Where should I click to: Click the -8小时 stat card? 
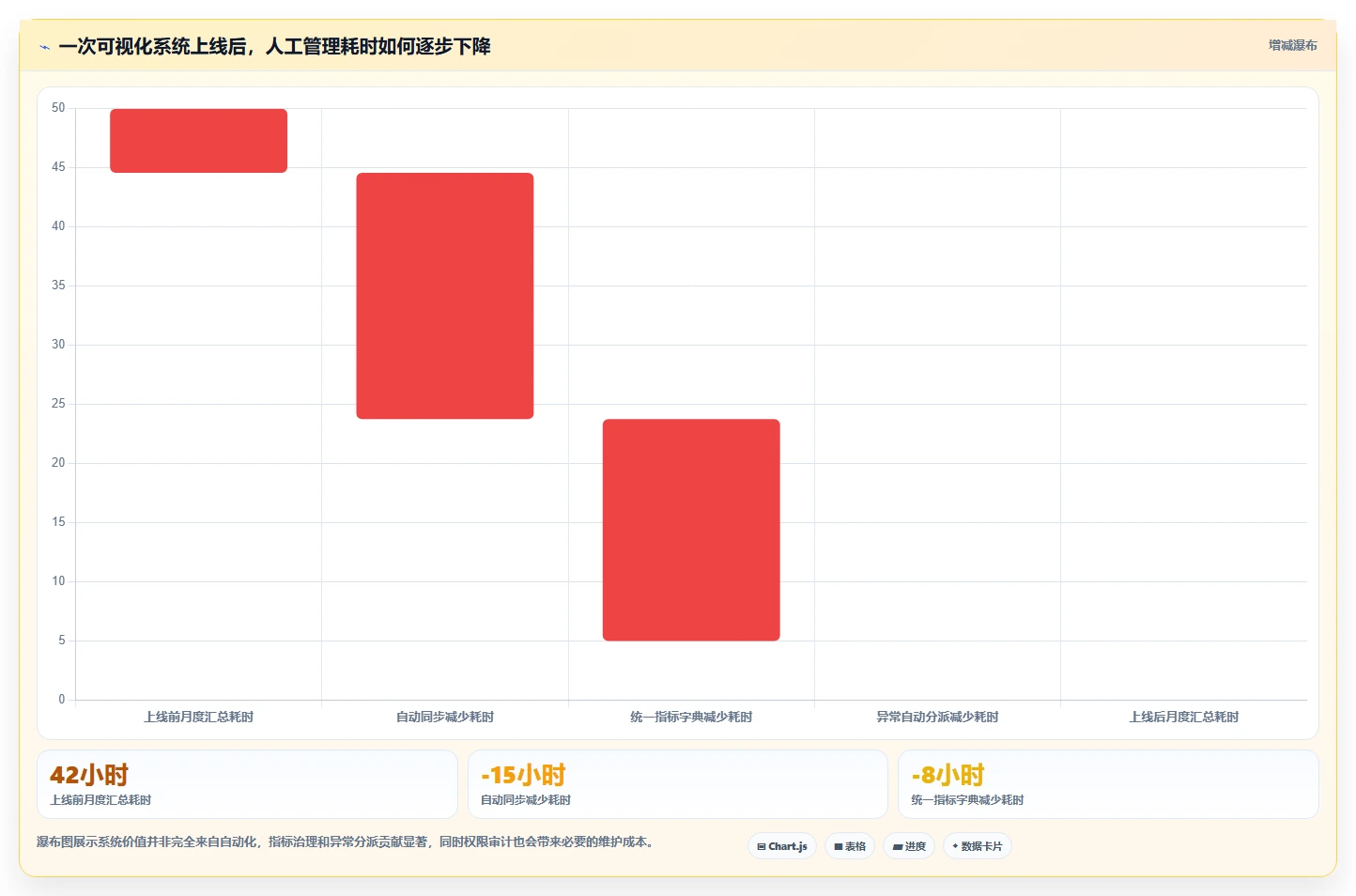1108,784
